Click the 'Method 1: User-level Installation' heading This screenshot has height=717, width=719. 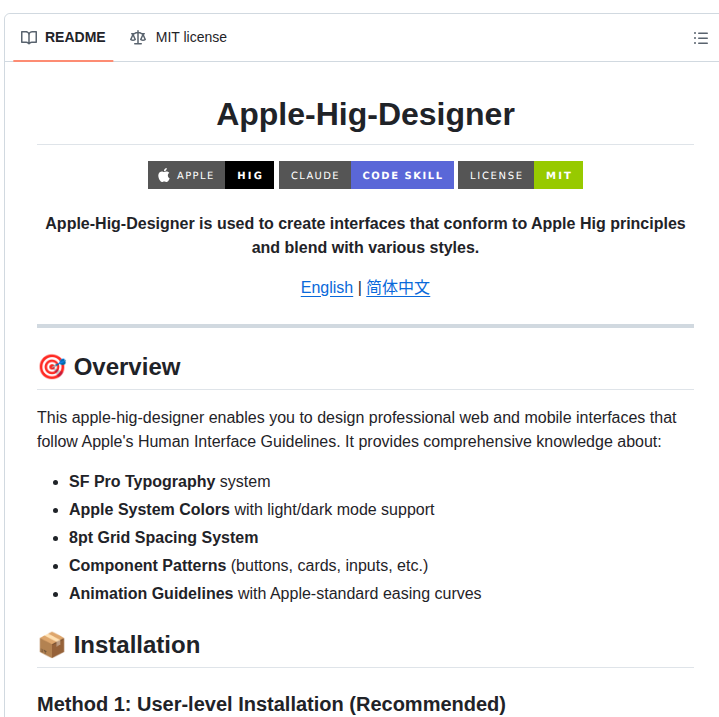(x=271, y=704)
